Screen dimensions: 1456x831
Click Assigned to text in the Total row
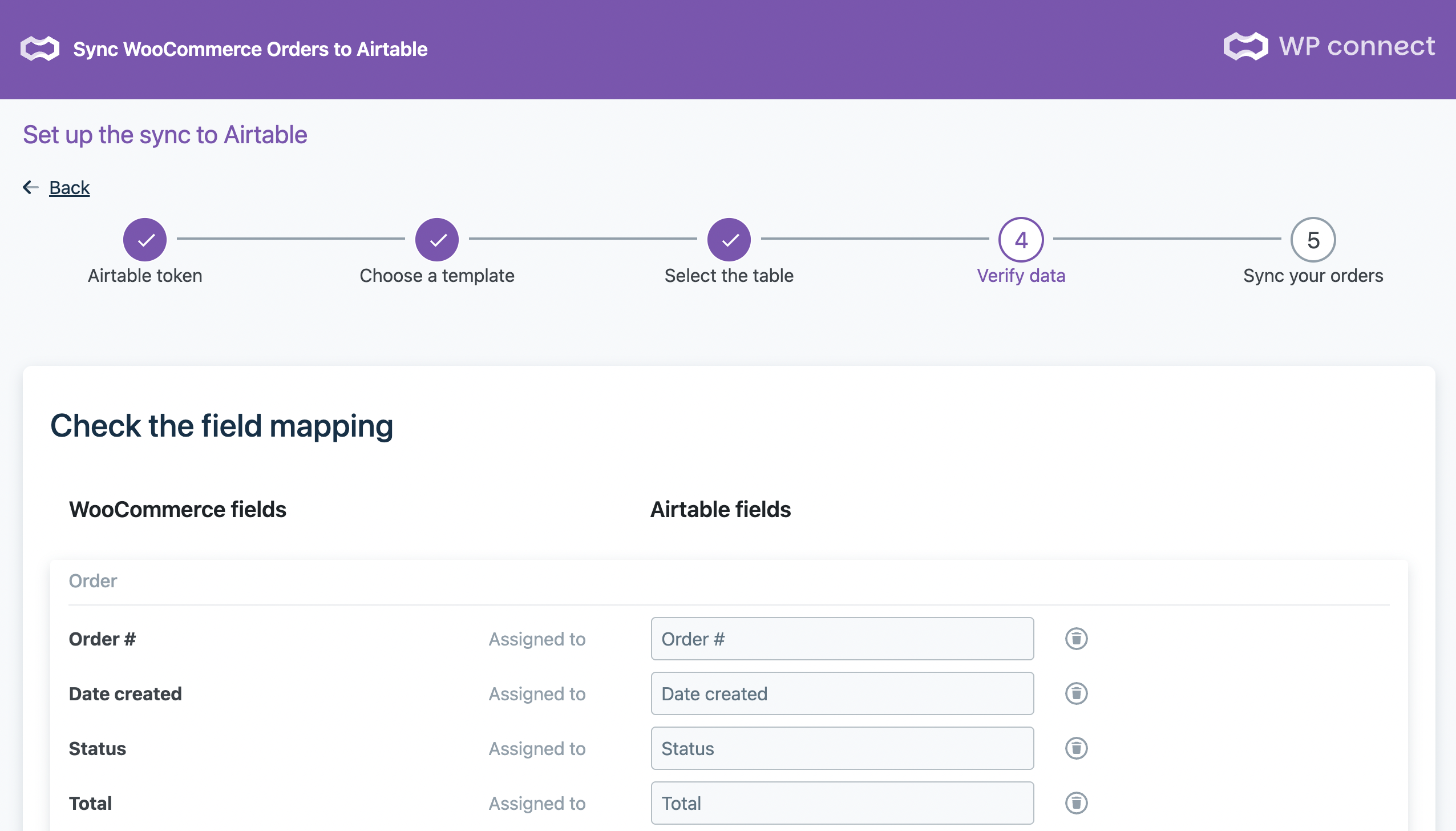click(537, 803)
